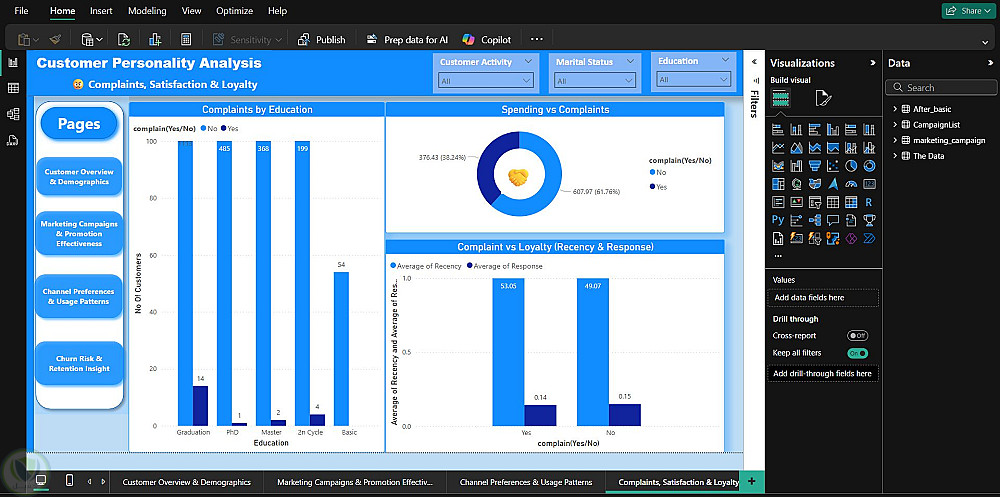The height and width of the screenshot is (497, 1000).
Task: Add a new page with plus icon
Action: 751,481
